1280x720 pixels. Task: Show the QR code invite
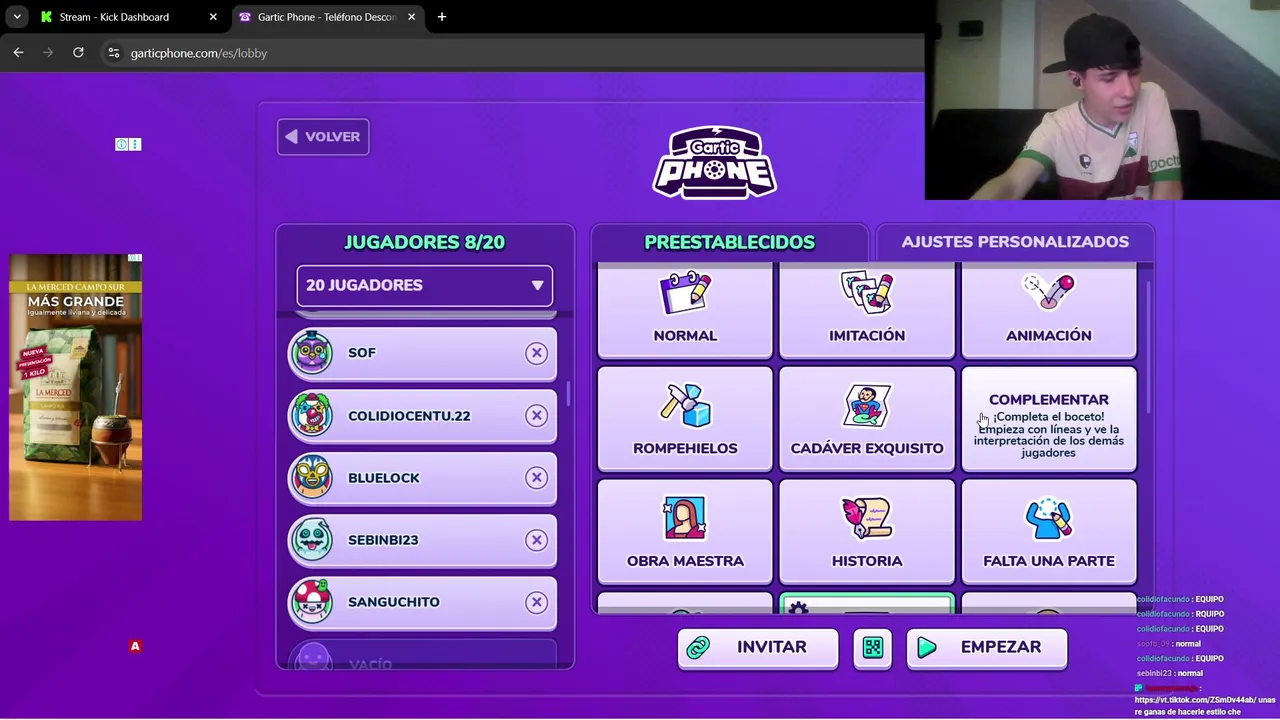[x=872, y=648]
